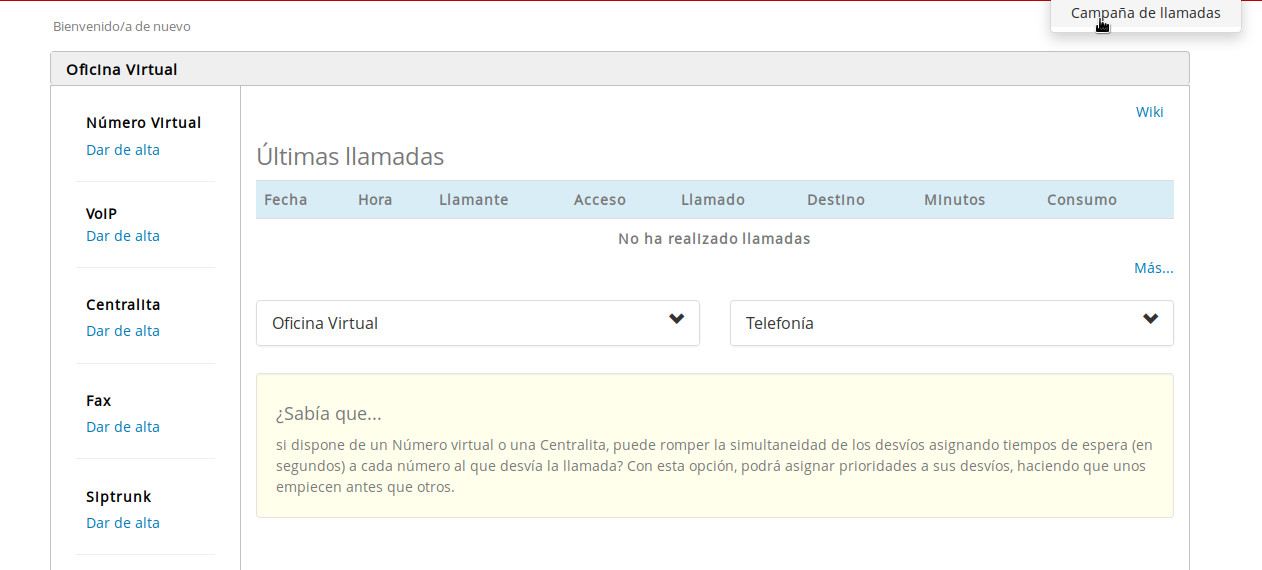Click Dar de alta under VoIP
Image resolution: width=1262 pixels, height=570 pixels.
(123, 236)
